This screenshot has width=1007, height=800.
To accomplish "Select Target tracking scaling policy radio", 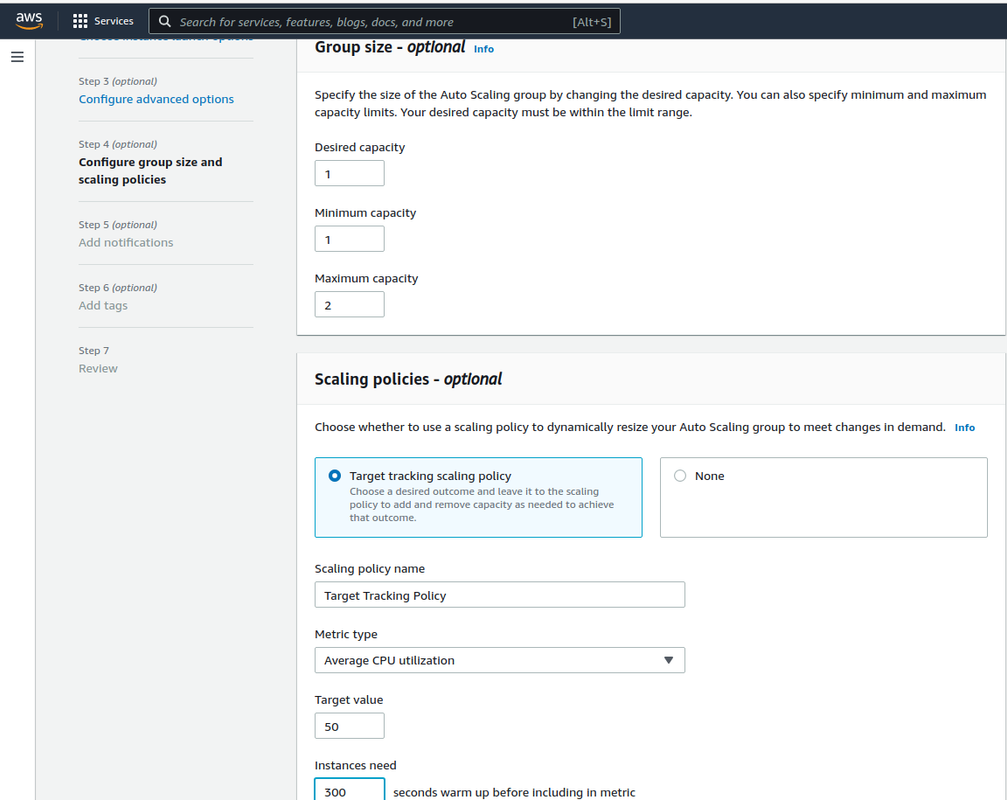I will click(x=335, y=476).
